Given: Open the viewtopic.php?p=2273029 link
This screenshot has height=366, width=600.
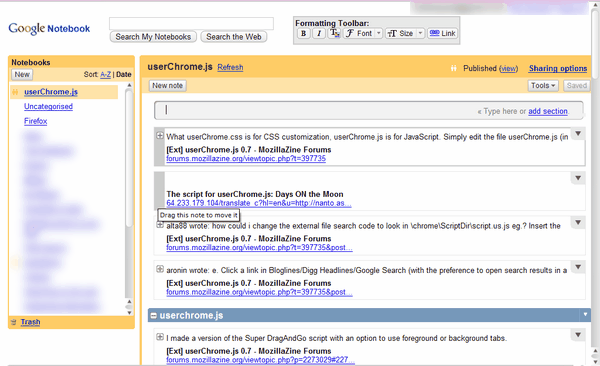Looking at the screenshot, I should click(x=261, y=360).
